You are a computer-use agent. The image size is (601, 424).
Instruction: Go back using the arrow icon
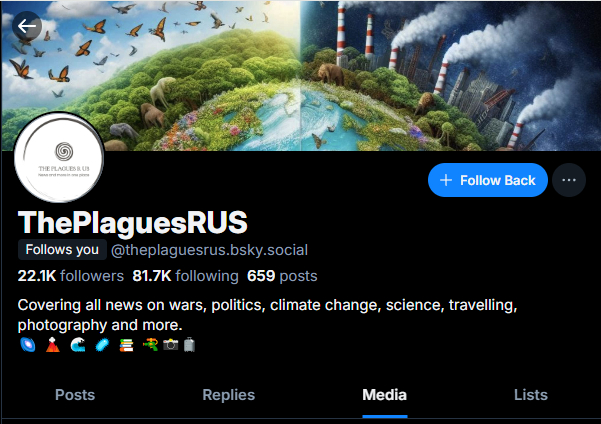coord(27,26)
